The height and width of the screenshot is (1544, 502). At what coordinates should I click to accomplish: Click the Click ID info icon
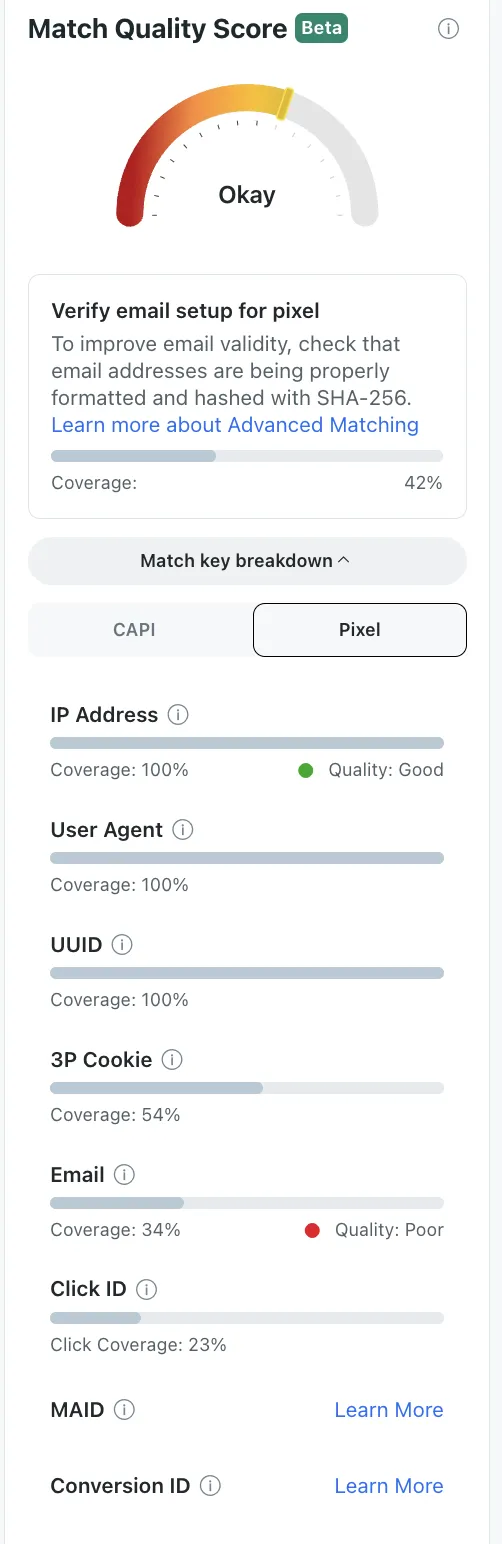(147, 1289)
